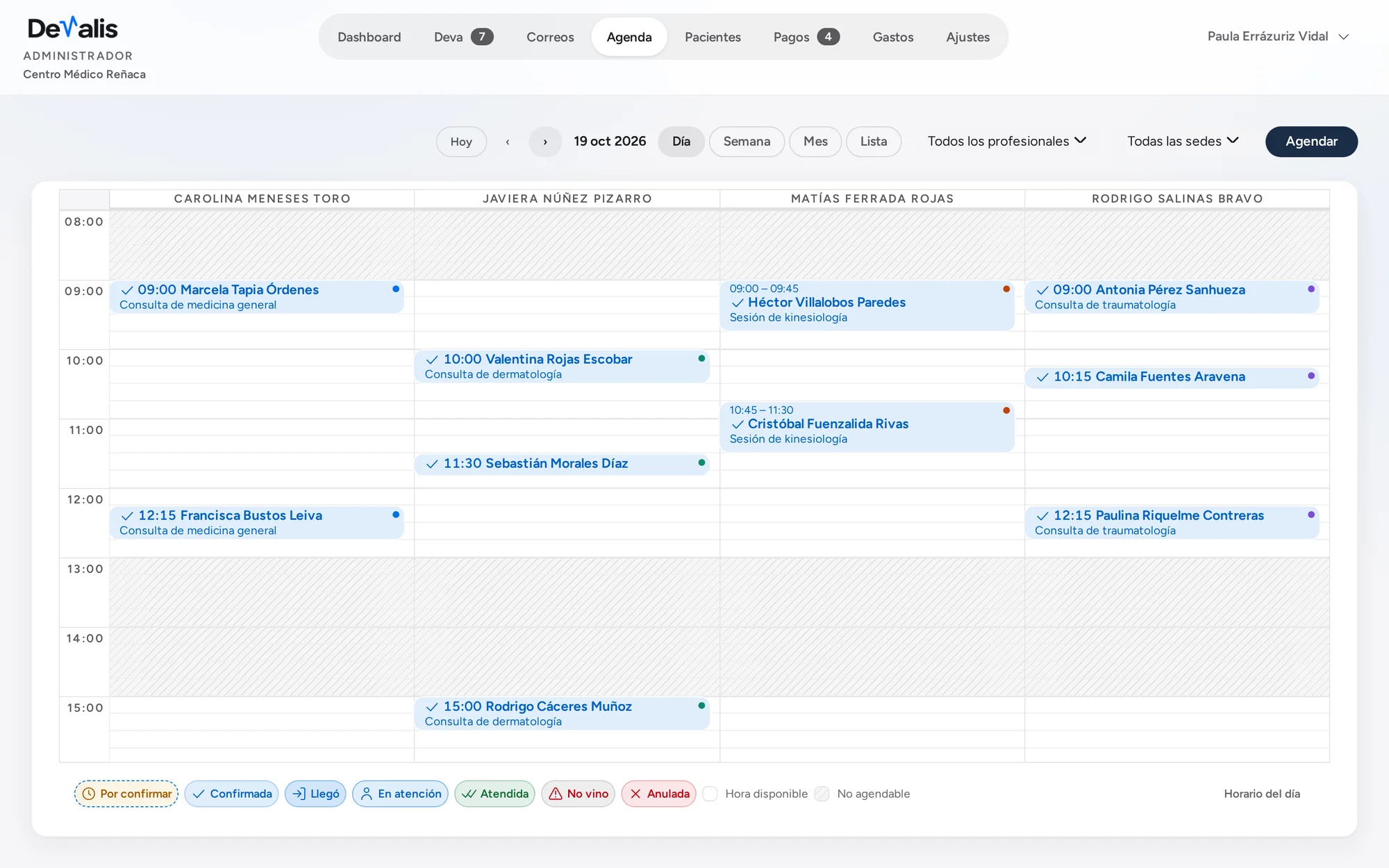Click the X icon on Anulada chip
Image resolution: width=1389 pixels, height=868 pixels.
[635, 794]
